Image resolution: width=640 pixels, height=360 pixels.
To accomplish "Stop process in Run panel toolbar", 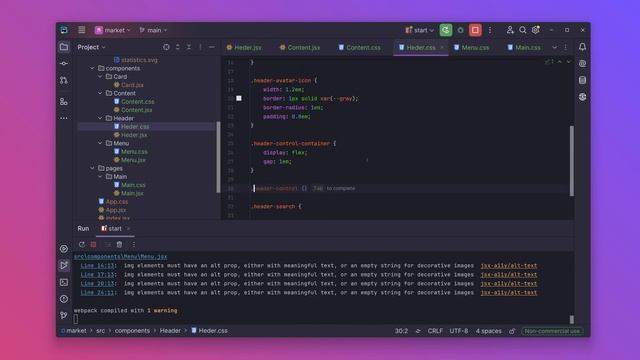I will point(93,244).
